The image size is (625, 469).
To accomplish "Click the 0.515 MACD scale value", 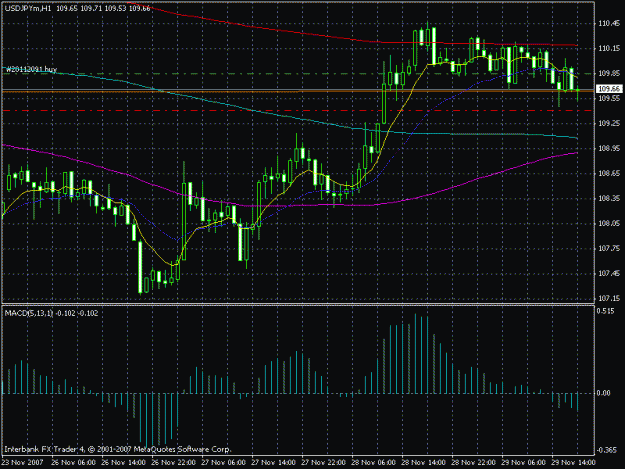I will [605, 311].
